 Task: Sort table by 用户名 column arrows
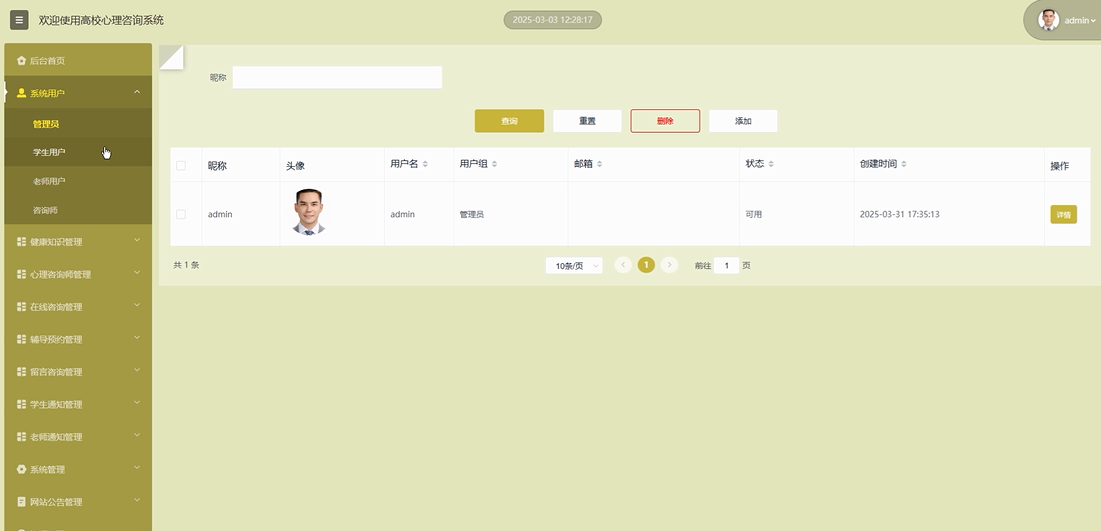click(425, 164)
